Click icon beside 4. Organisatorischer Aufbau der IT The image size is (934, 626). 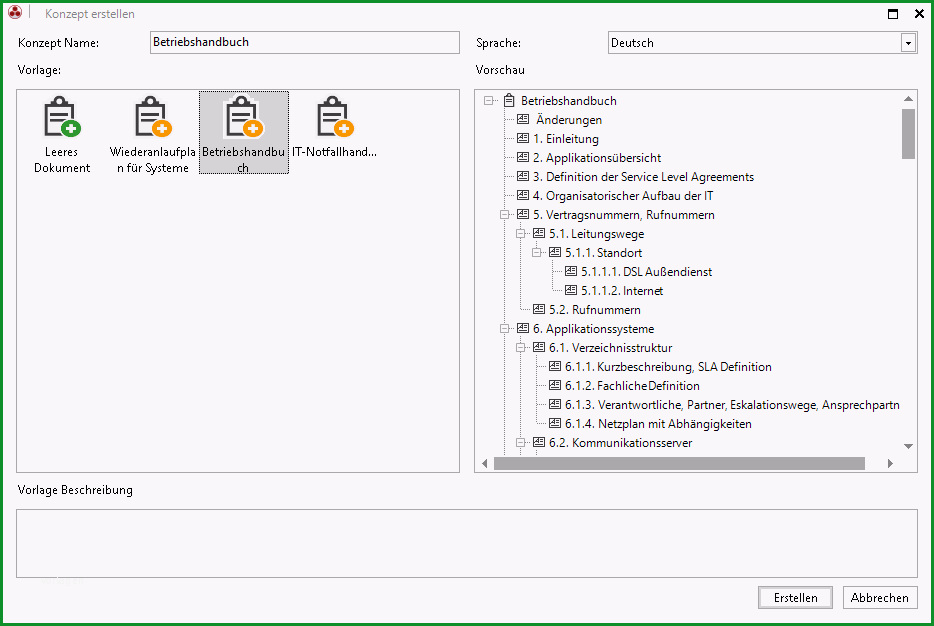tap(523, 195)
